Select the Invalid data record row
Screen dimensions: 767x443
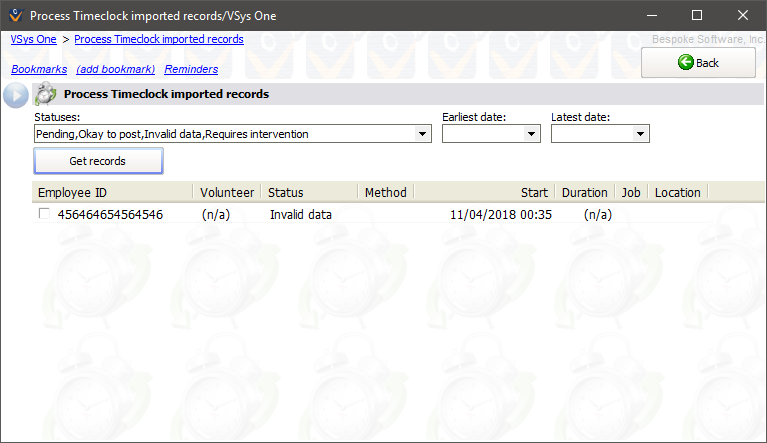[x=300, y=214]
